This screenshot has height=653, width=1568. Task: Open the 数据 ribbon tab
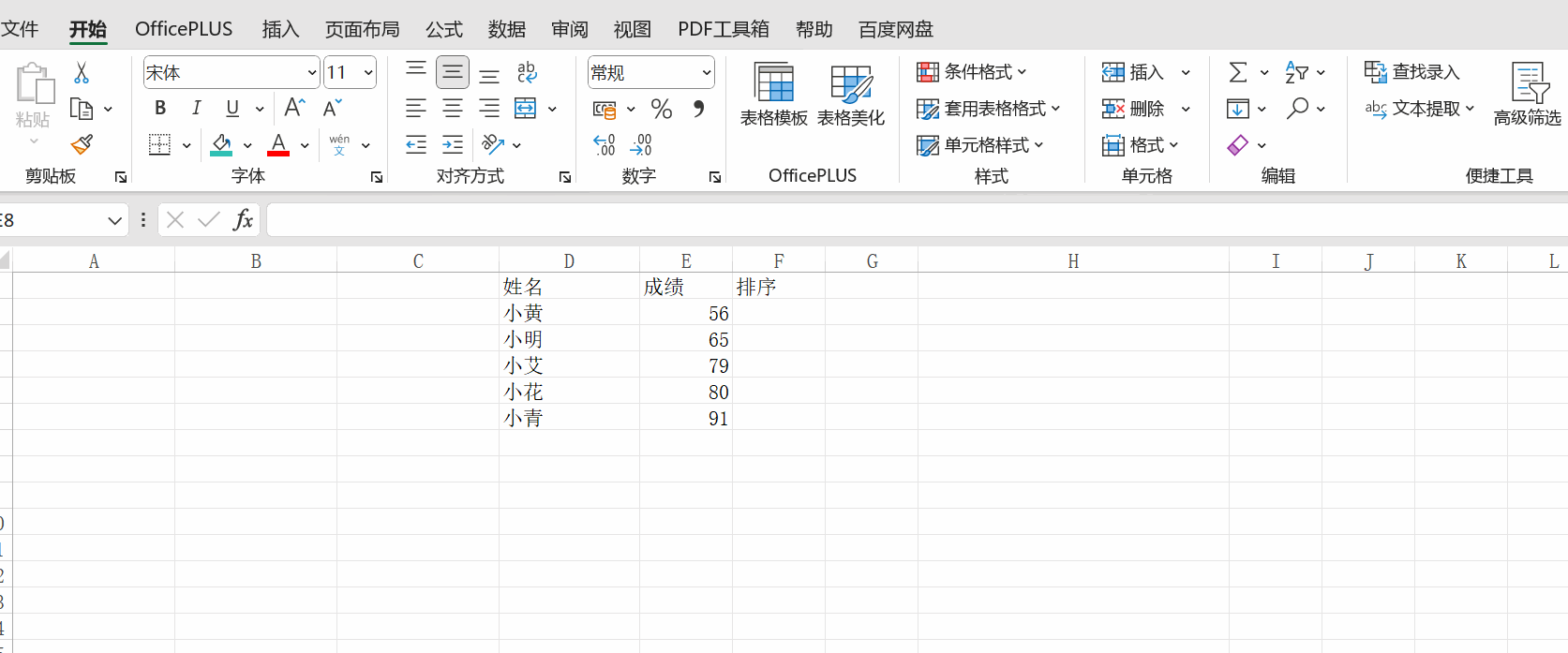(x=506, y=29)
